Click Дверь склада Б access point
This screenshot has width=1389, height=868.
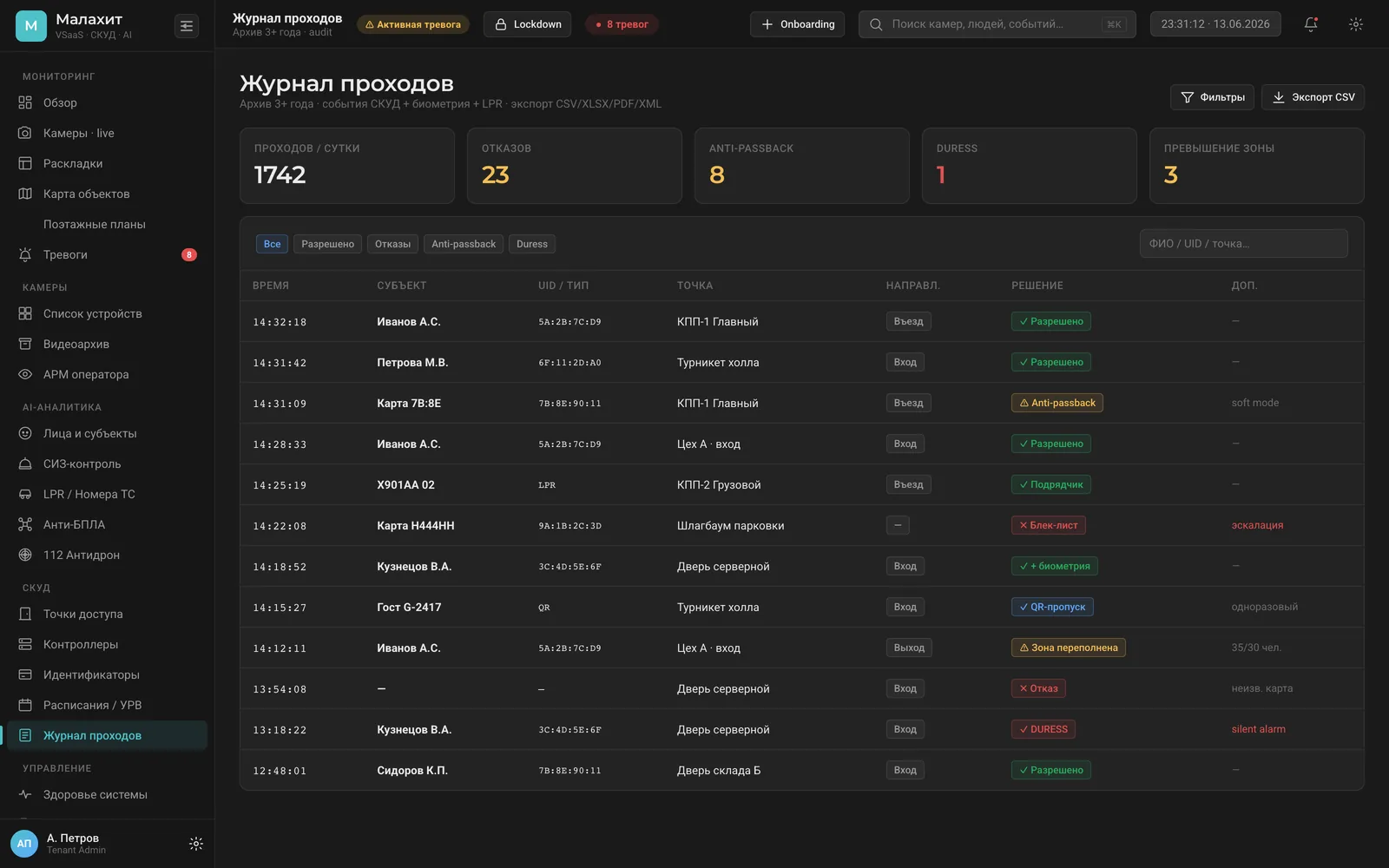click(719, 770)
